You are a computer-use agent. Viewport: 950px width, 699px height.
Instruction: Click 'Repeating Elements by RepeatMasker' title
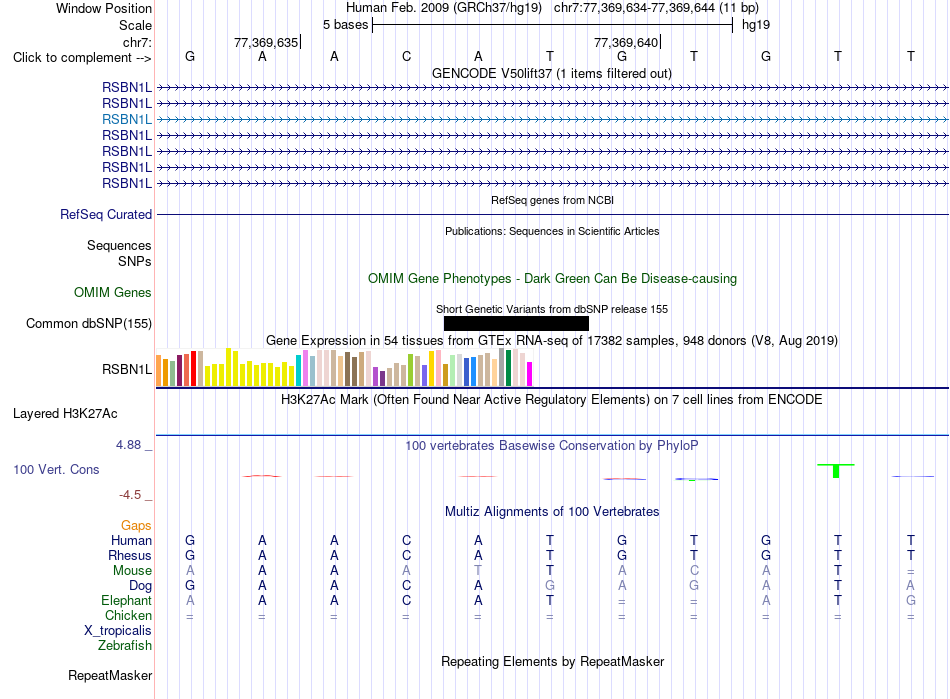(x=553, y=661)
